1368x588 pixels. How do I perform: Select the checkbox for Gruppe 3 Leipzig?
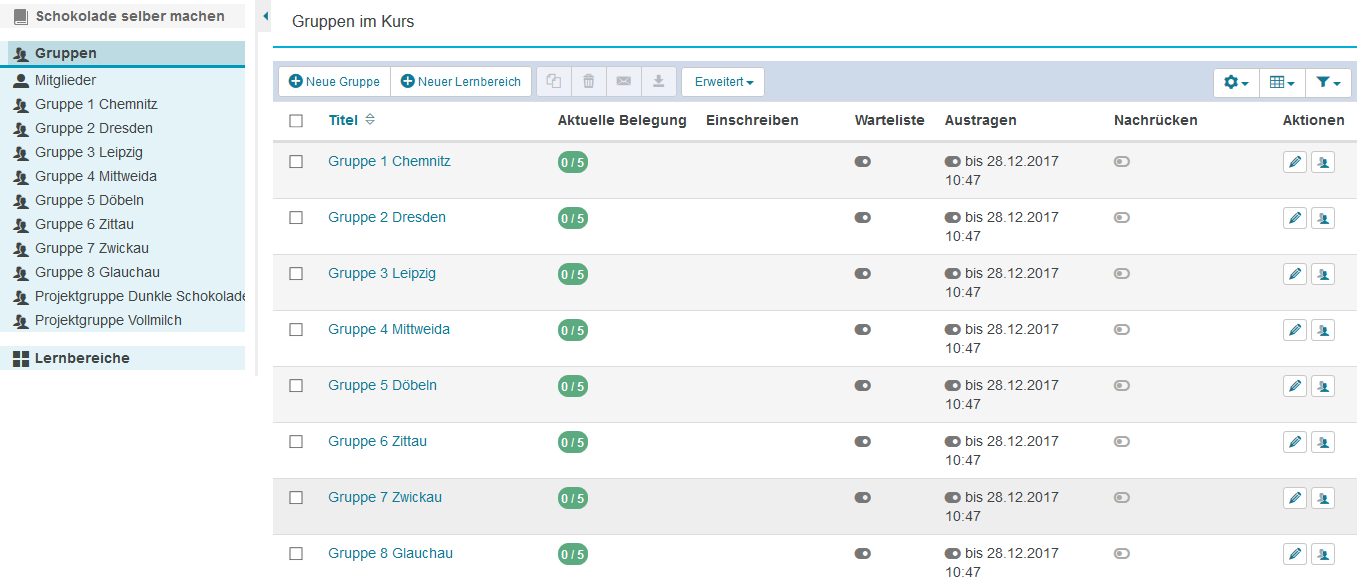pyautogui.click(x=296, y=274)
